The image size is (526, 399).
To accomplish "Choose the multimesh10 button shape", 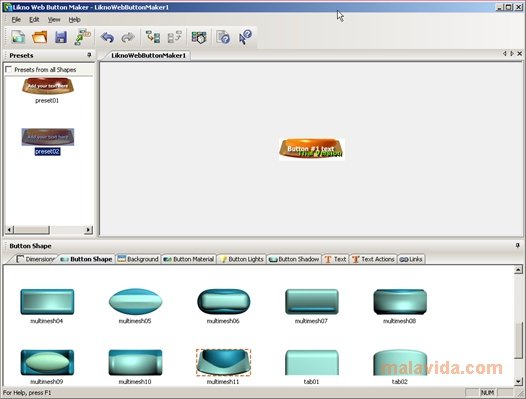I will [135, 362].
